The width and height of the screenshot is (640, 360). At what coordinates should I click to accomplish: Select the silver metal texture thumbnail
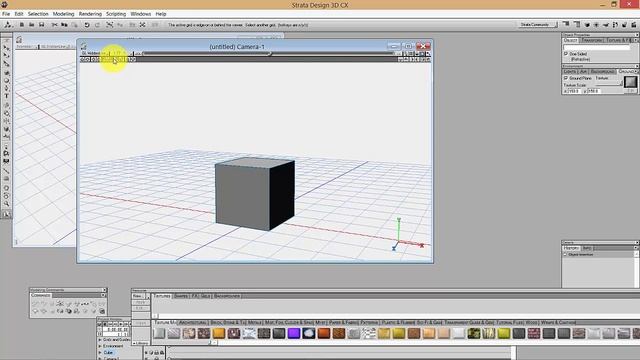(x=159, y=333)
